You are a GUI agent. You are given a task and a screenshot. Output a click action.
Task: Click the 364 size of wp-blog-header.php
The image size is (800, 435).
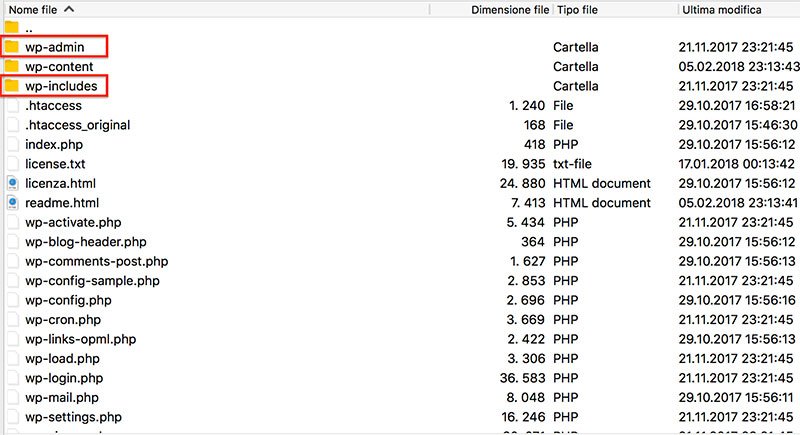(x=533, y=242)
